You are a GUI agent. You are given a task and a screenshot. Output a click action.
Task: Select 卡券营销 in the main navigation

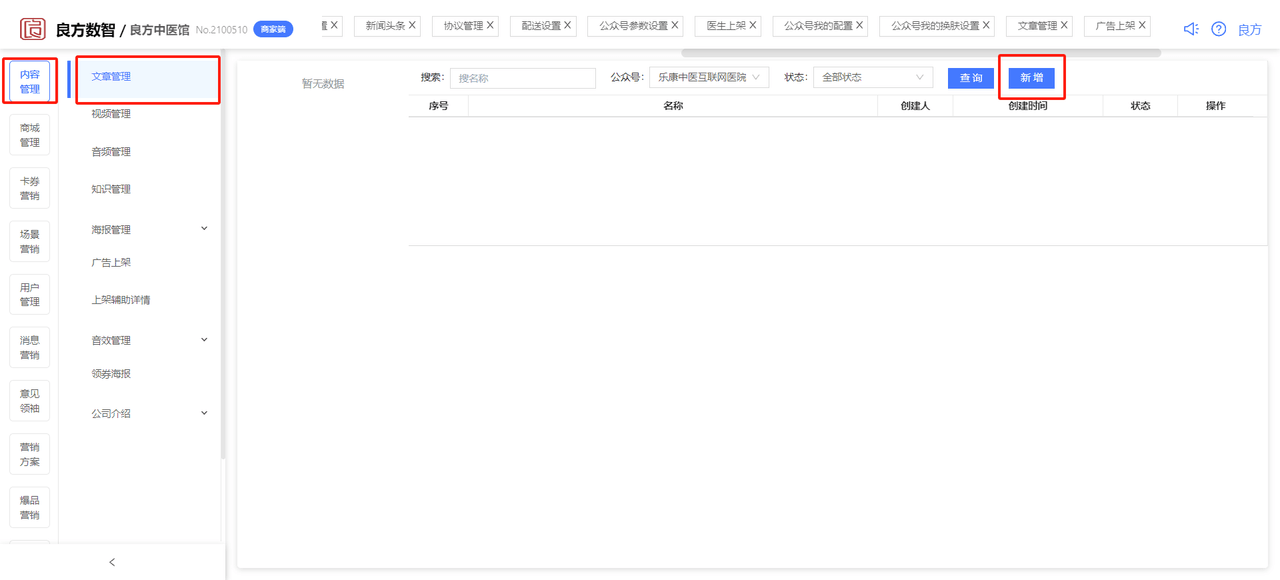pyautogui.click(x=30, y=188)
